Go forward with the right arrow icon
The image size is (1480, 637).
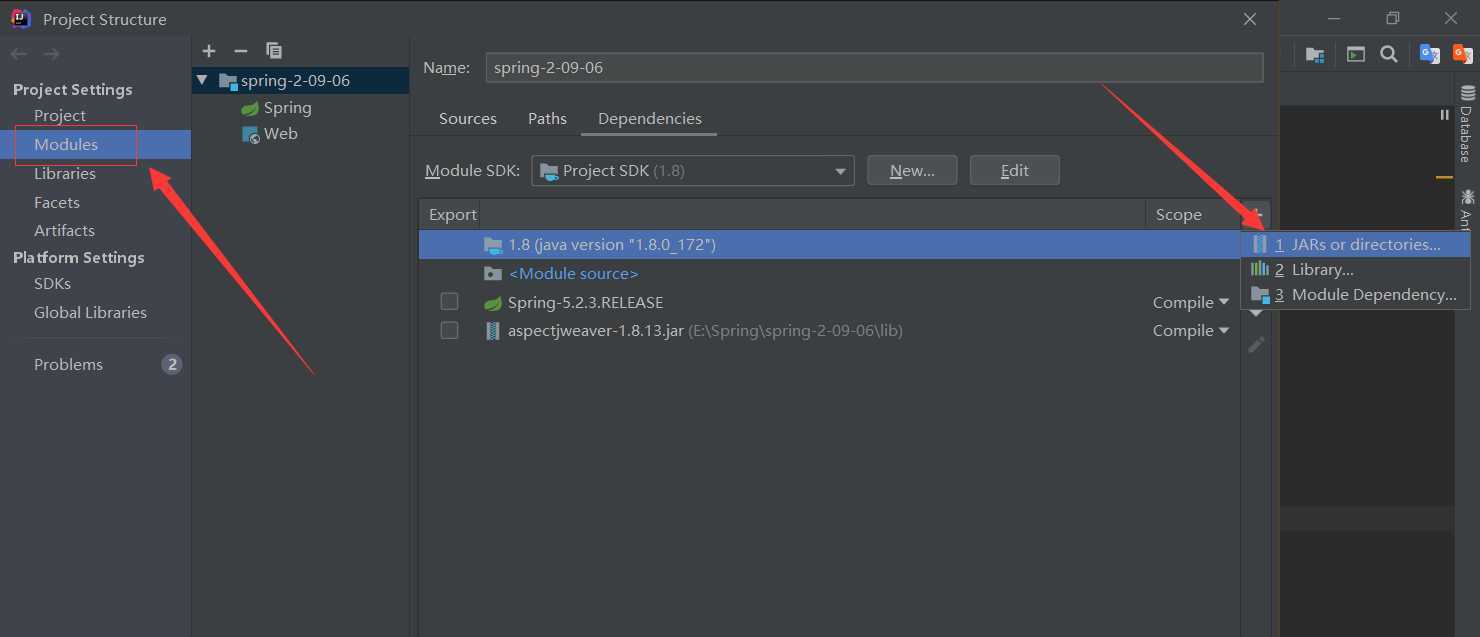coord(52,54)
